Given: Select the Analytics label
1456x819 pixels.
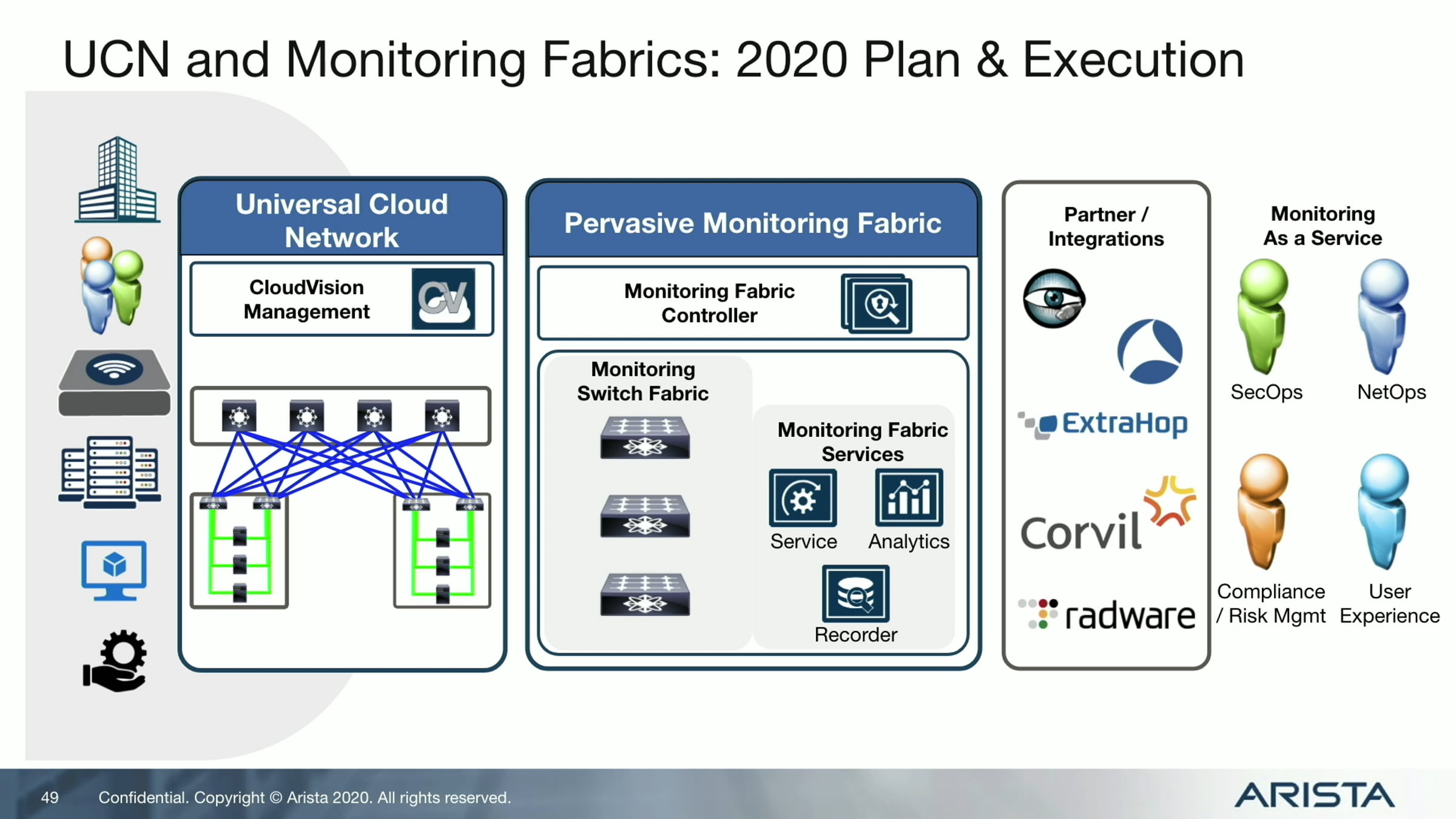Looking at the screenshot, I should (909, 541).
